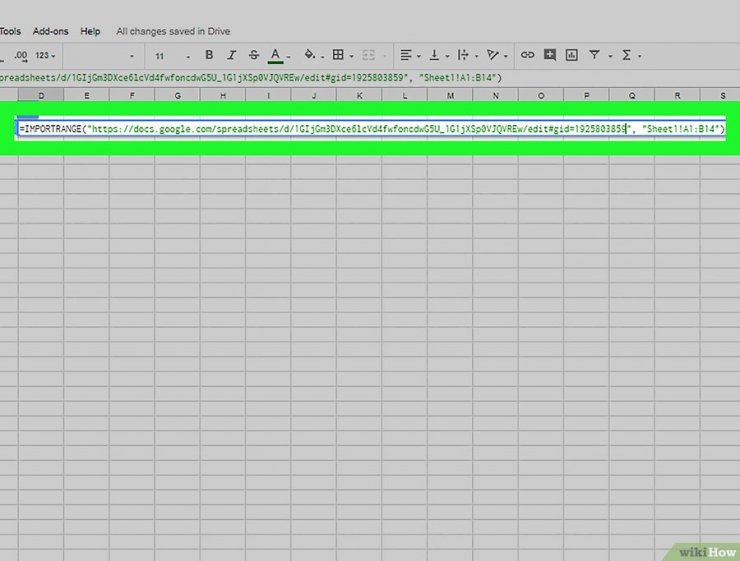Open fill color picker
This screenshot has width=740, height=561.
pos(310,55)
